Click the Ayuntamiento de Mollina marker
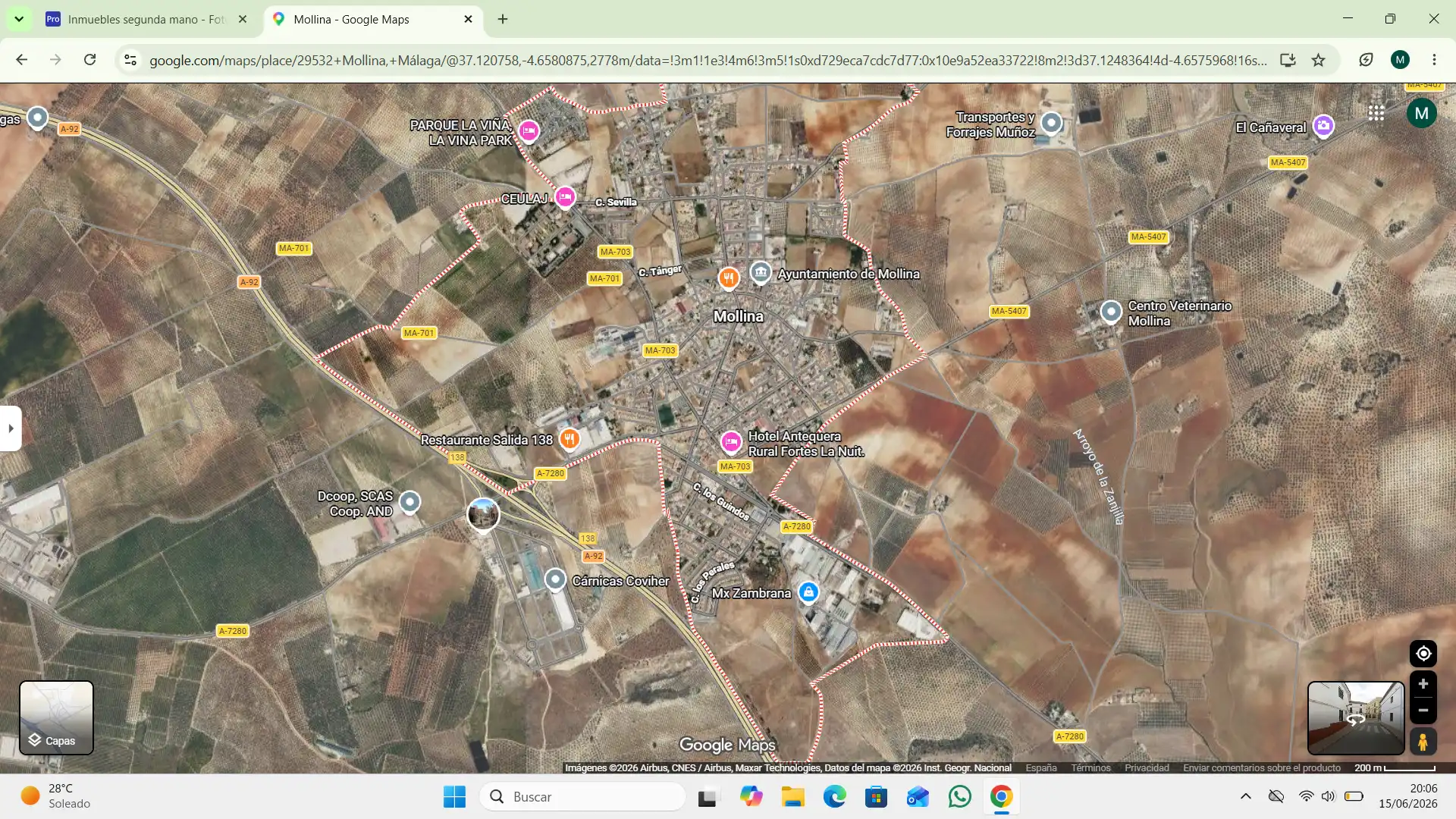The height and width of the screenshot is (819, 1456). tap(761, 272)
